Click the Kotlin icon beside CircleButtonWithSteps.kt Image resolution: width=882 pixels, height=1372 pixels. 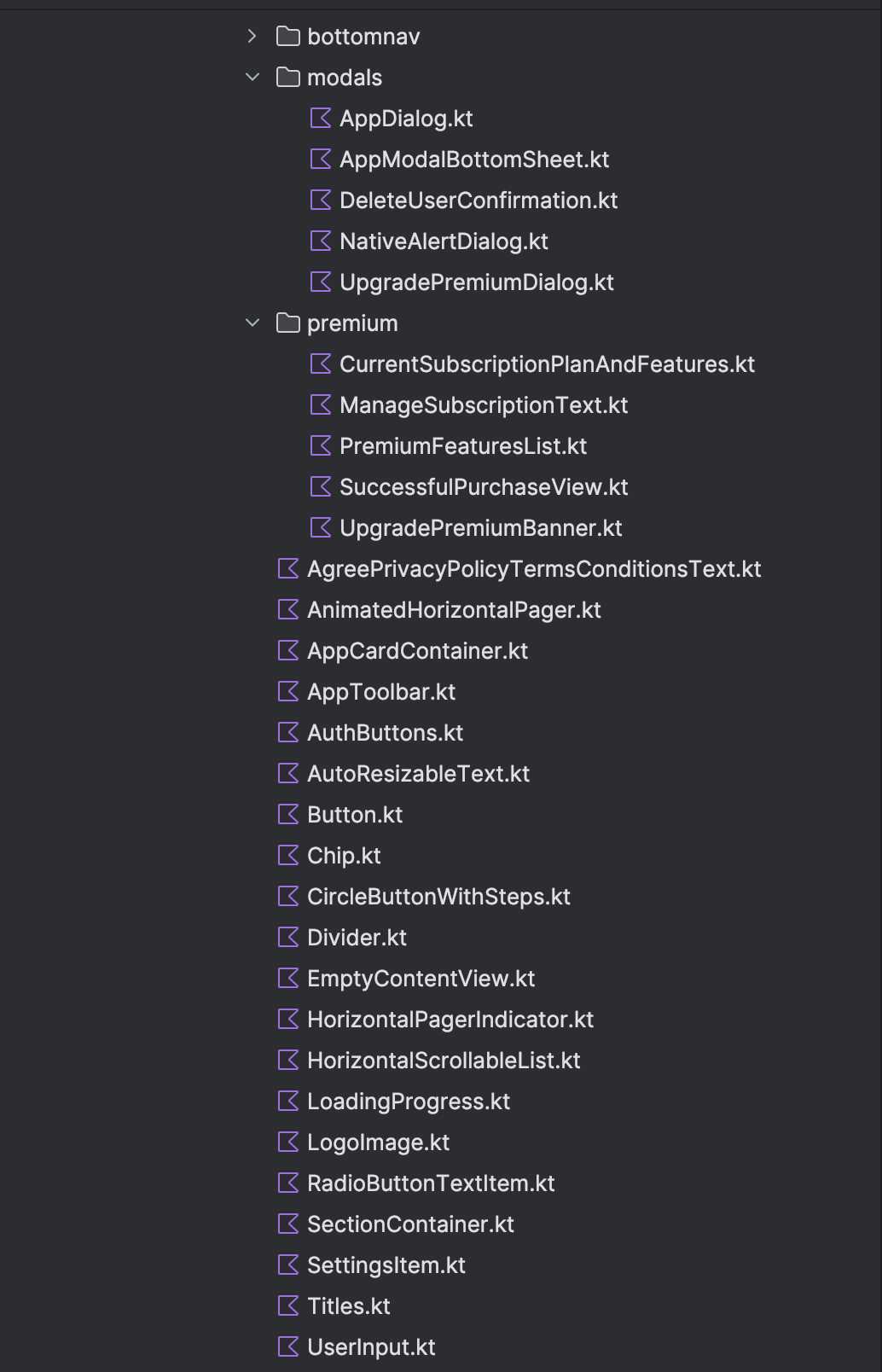tap(288, 896)
